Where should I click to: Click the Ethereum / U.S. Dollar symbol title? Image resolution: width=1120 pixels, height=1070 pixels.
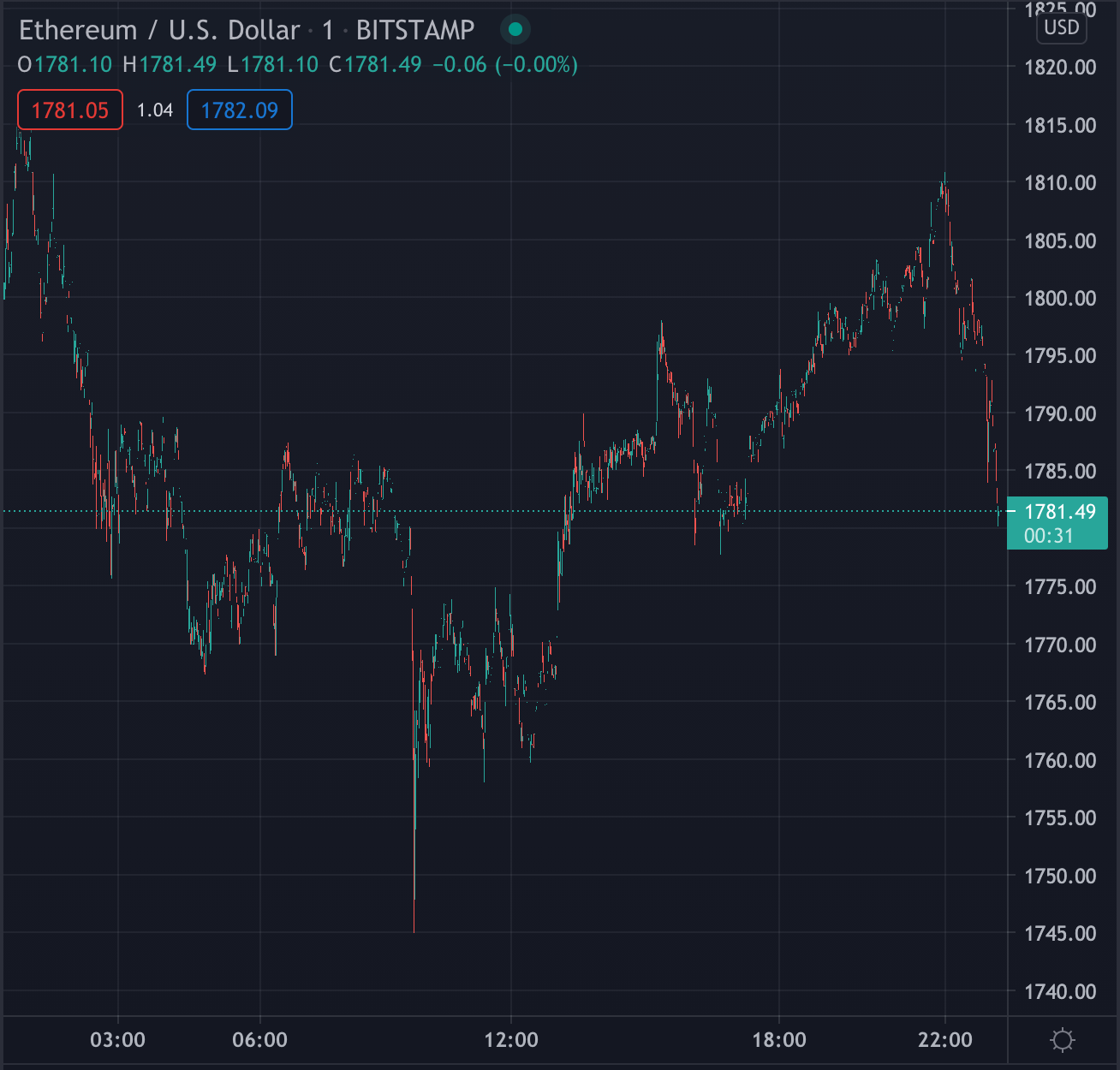[x=159, y=30]
